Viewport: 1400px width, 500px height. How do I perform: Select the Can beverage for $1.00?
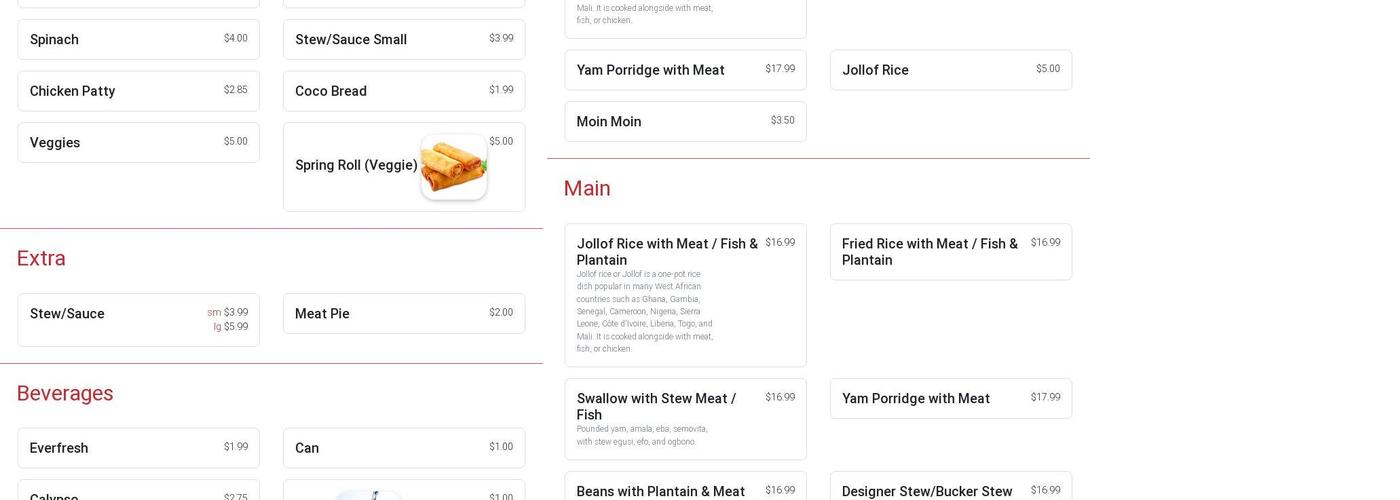[x=403, y=448]
